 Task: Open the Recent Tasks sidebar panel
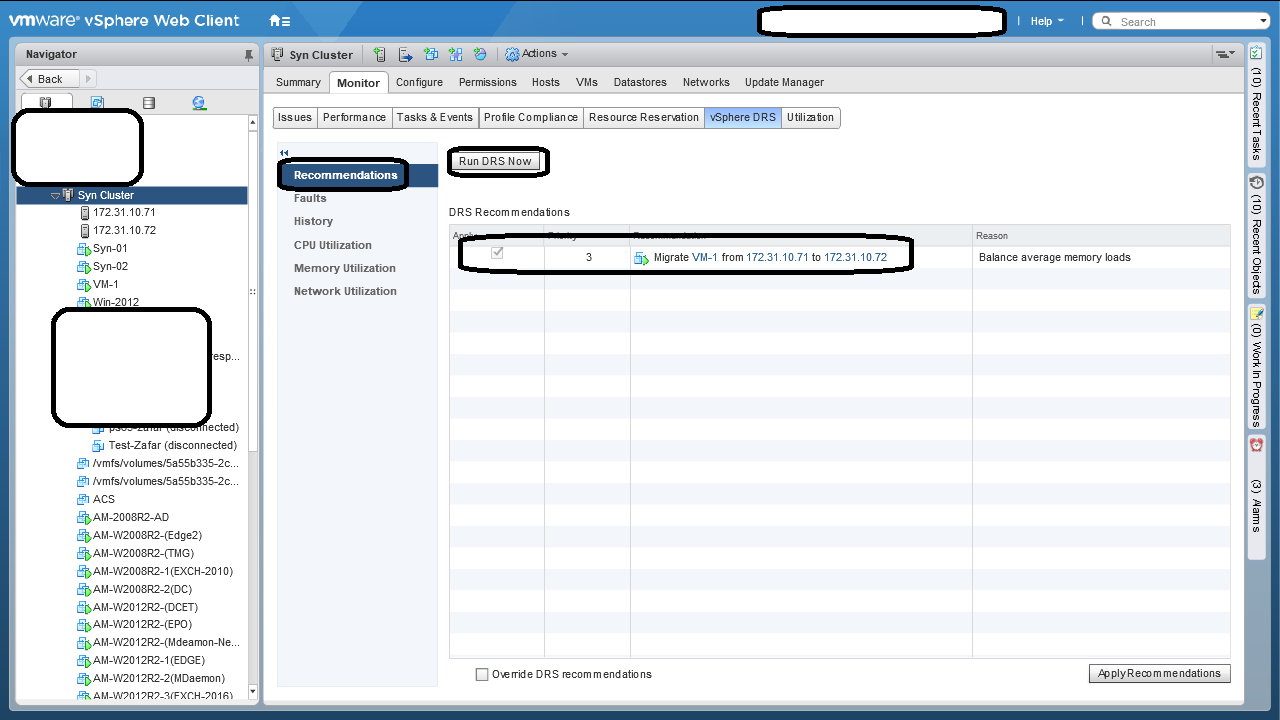1256,110
